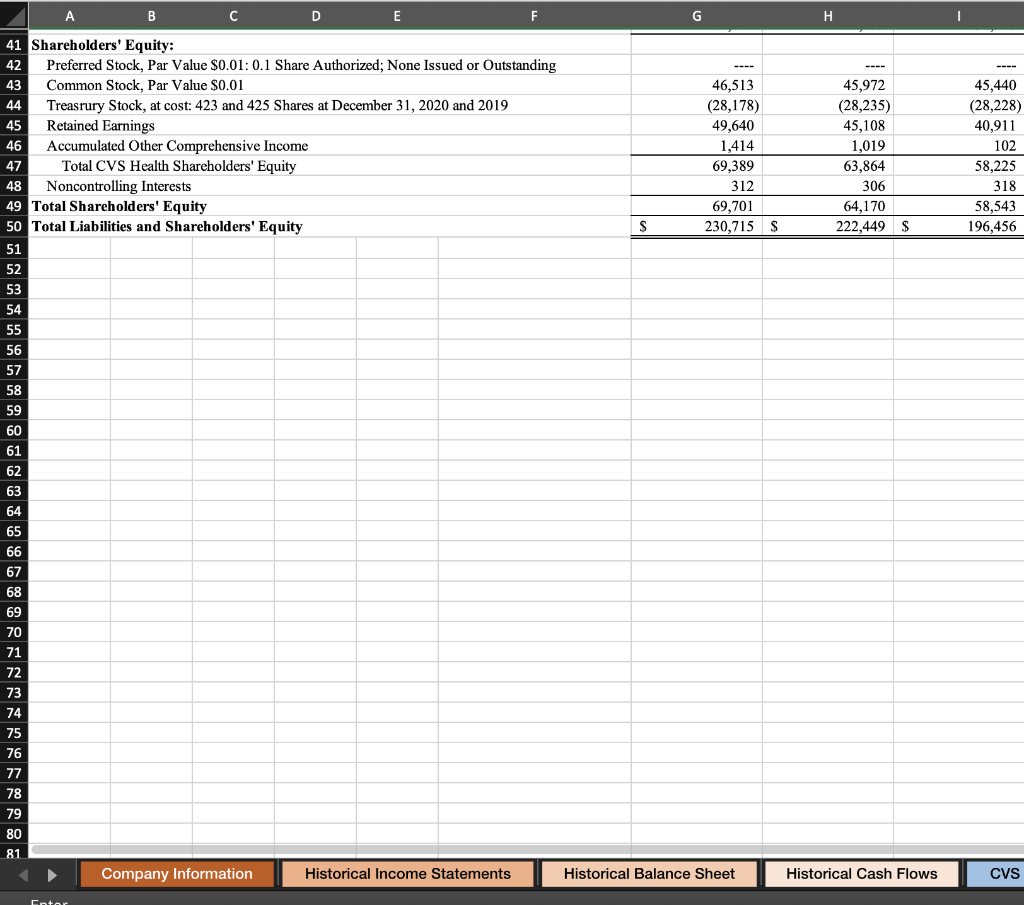
Task: Select row 41 by its row number
Action: pos(13,45)
